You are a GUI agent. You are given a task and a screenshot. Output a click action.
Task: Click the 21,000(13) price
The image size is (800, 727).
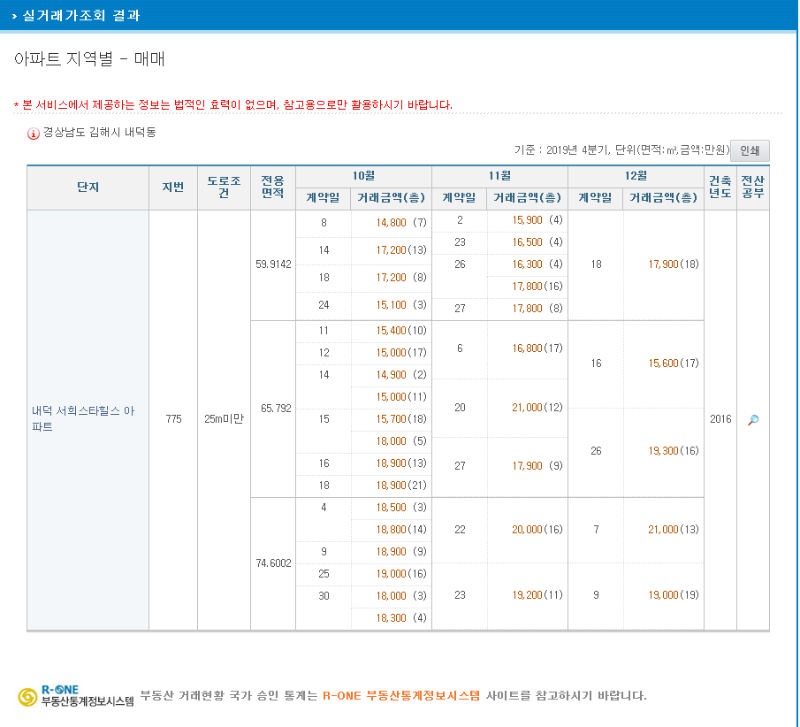click(x=673, y=530)
